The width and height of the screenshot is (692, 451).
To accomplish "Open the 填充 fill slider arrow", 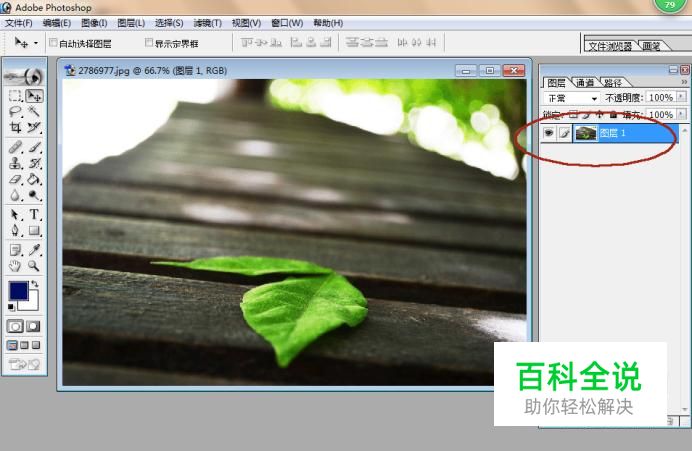I will coord(682,114).
